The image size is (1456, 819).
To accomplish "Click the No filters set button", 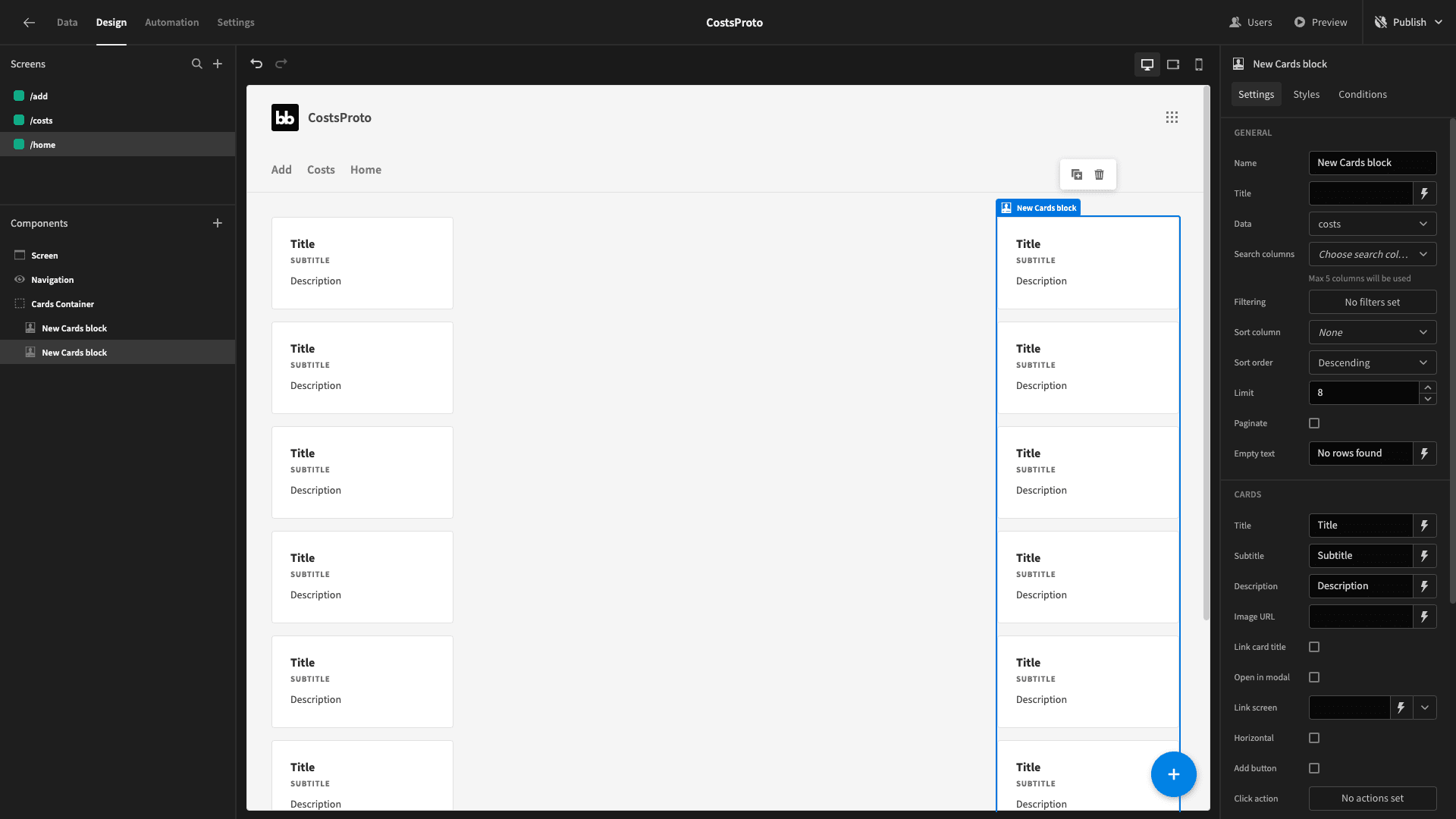I will 1372,302.
